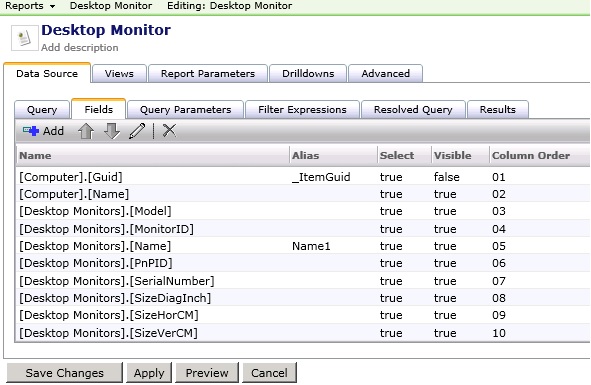Click the Save Changes button

pos(64,373)
